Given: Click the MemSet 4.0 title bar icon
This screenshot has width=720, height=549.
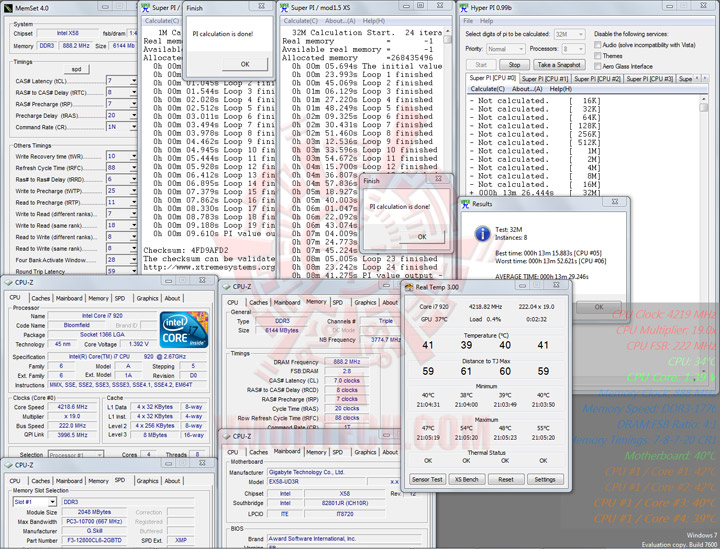Looking at the screenshot, I should pyautogui.click(x=8, y=8).
